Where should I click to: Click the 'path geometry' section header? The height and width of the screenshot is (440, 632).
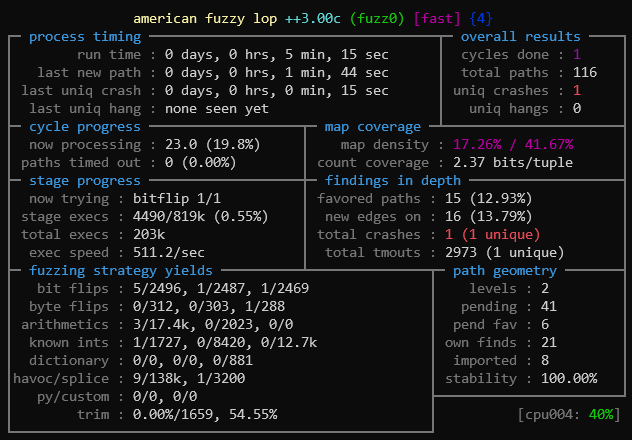coord(506,271)
